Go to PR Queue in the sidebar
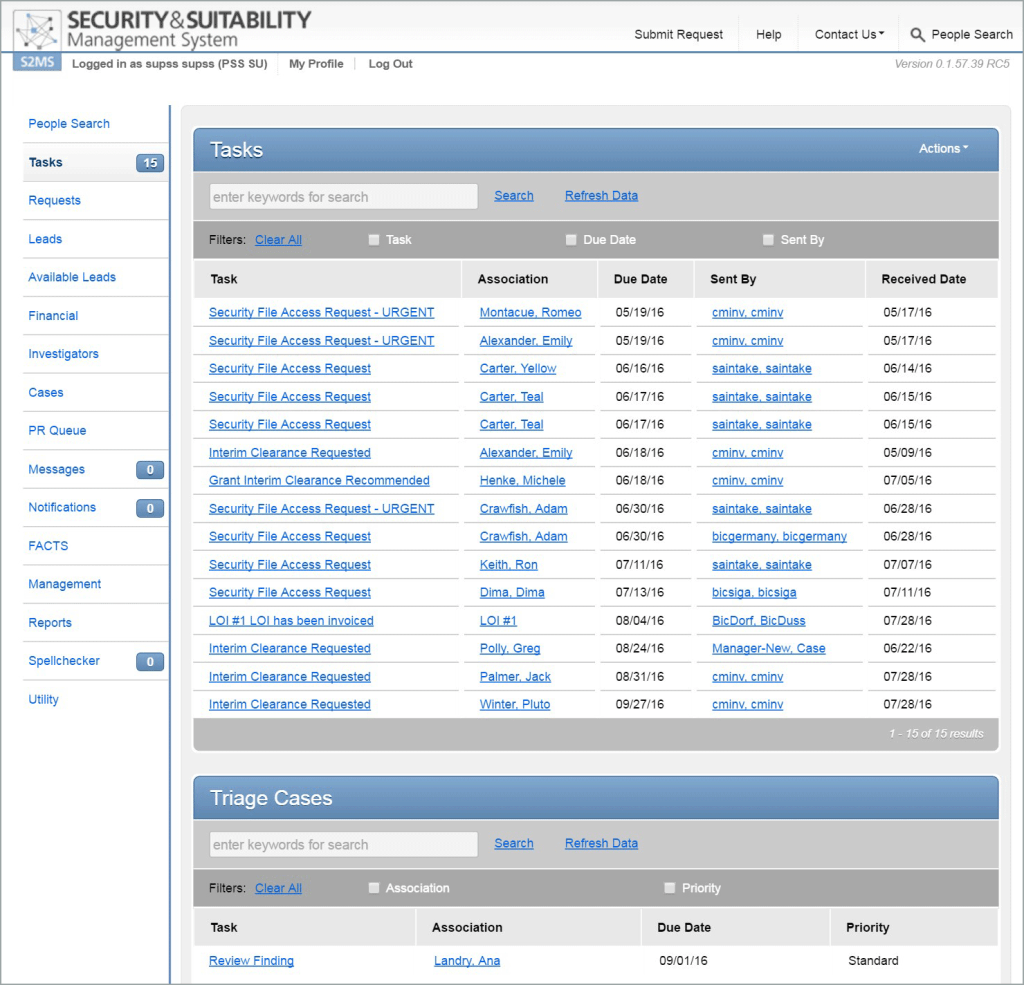1024x985 pixels. [x=57, y=431]
